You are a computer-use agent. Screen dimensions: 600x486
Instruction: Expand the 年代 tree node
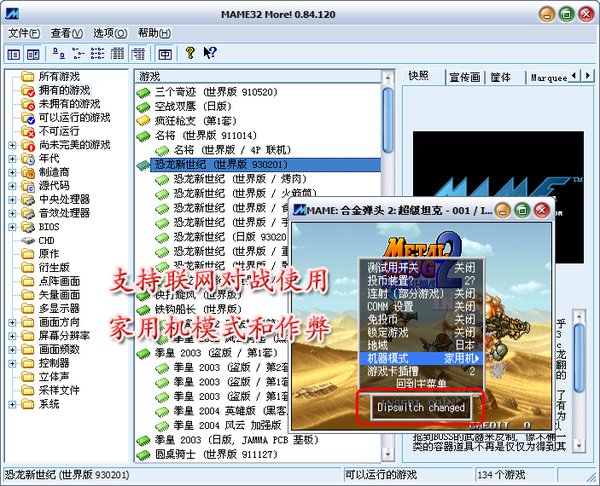click(12, 159)
